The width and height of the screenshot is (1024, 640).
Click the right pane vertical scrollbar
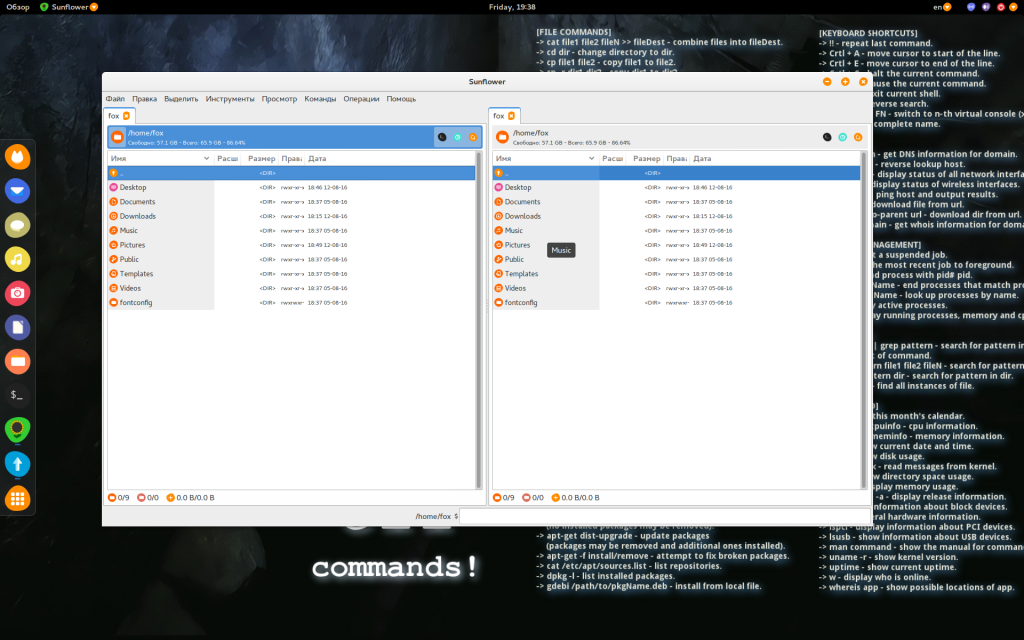click(x=864, y=320)
